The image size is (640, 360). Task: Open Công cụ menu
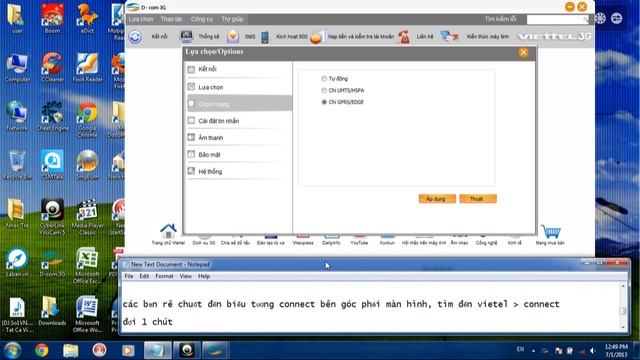coord(202,19)
